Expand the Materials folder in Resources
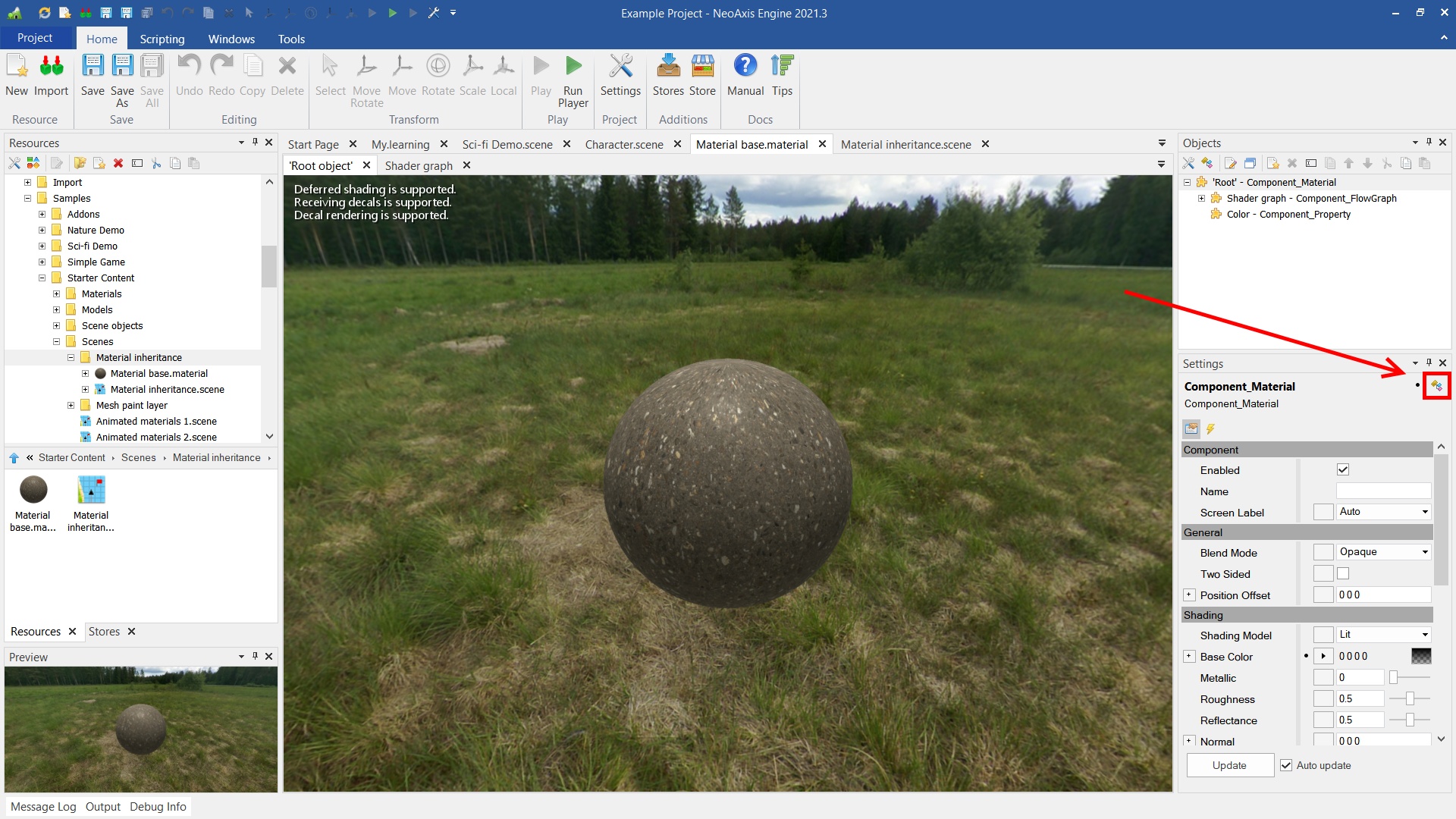The width and height of the screenshot is (1456, 819). [x=56, y=294]
